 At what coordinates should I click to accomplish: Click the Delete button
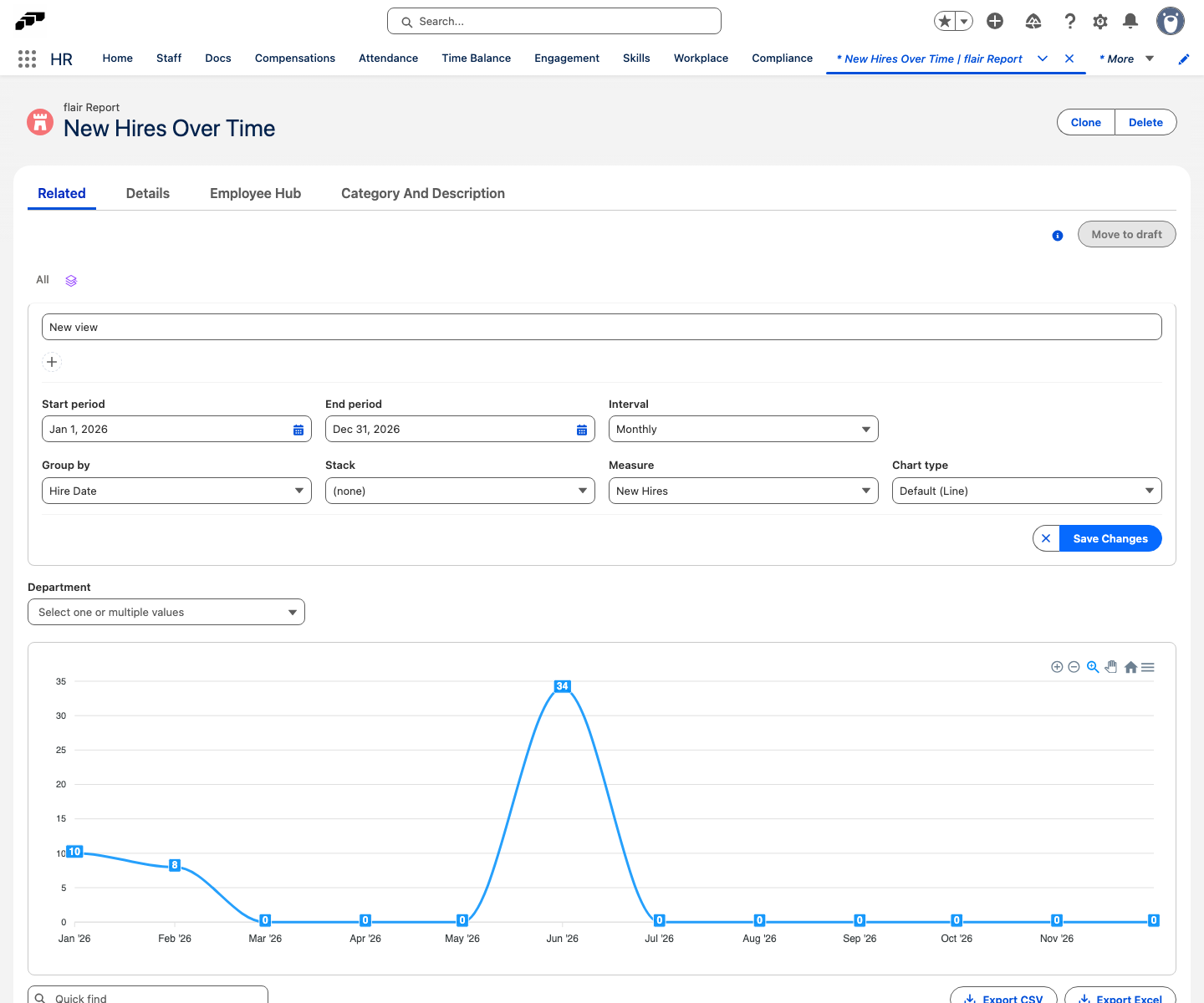point(1145,122)
